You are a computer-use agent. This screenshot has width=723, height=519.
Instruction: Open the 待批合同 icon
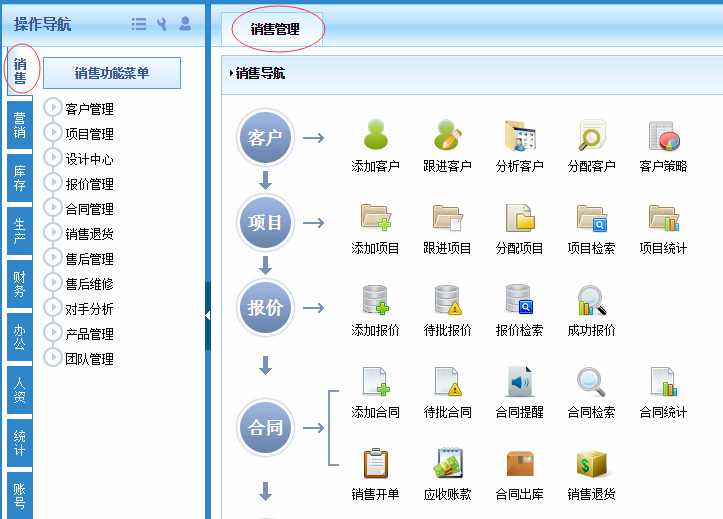[447, 382]
